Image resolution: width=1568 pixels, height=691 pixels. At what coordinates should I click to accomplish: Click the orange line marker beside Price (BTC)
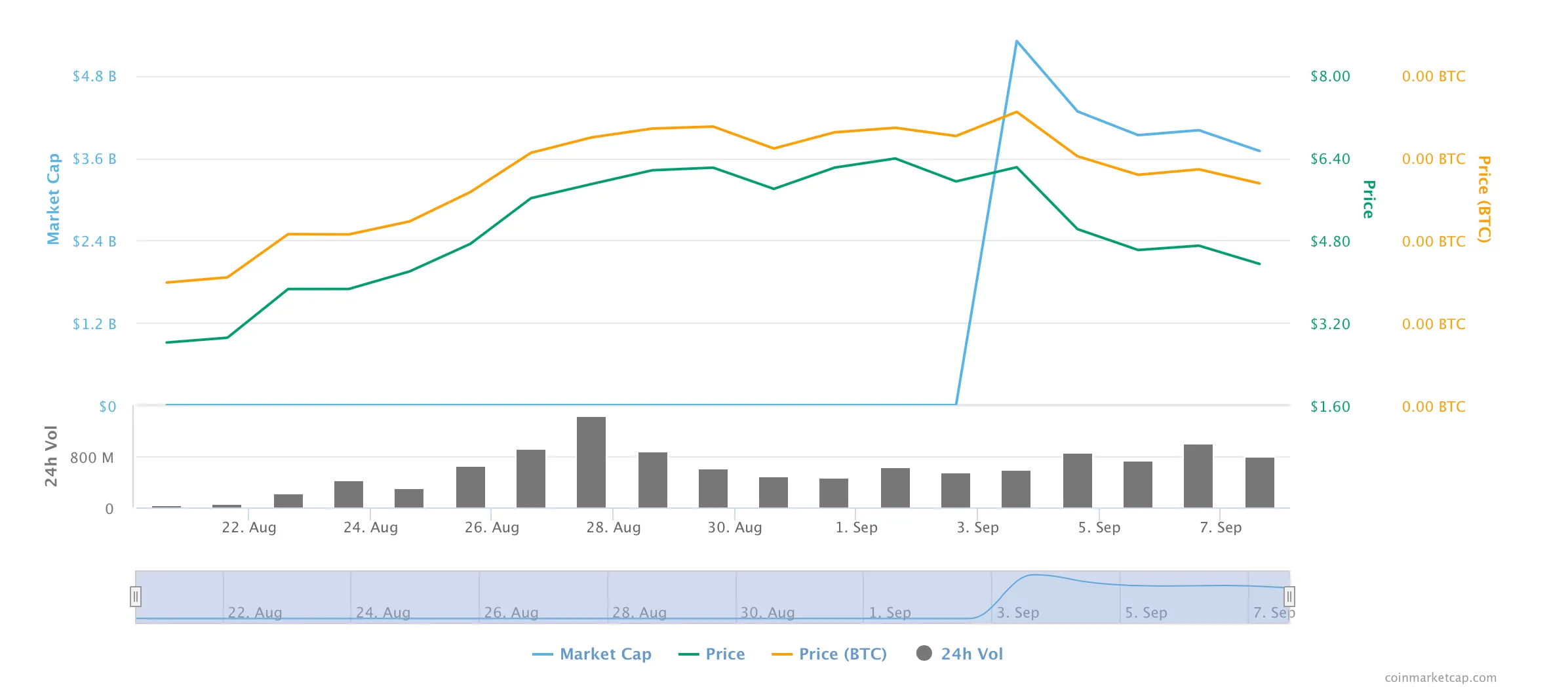tap(781, 654)
